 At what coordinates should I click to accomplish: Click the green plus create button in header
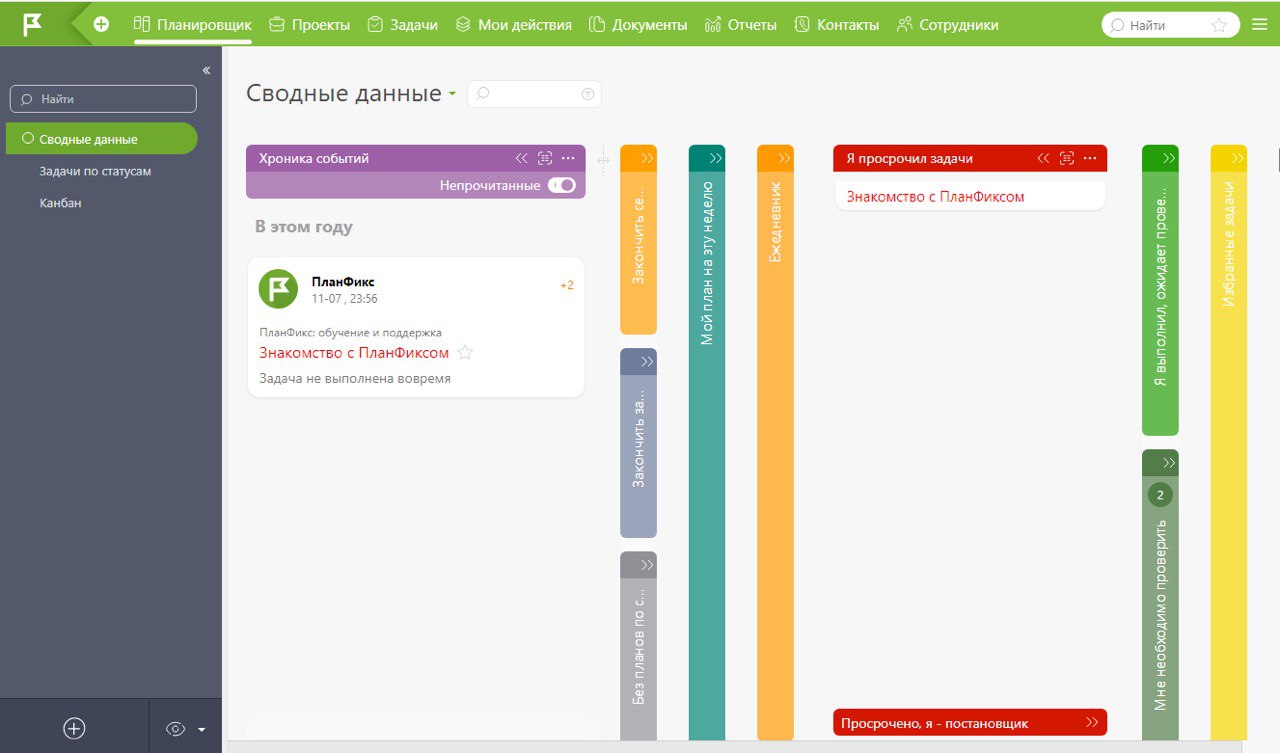(101, 24)
